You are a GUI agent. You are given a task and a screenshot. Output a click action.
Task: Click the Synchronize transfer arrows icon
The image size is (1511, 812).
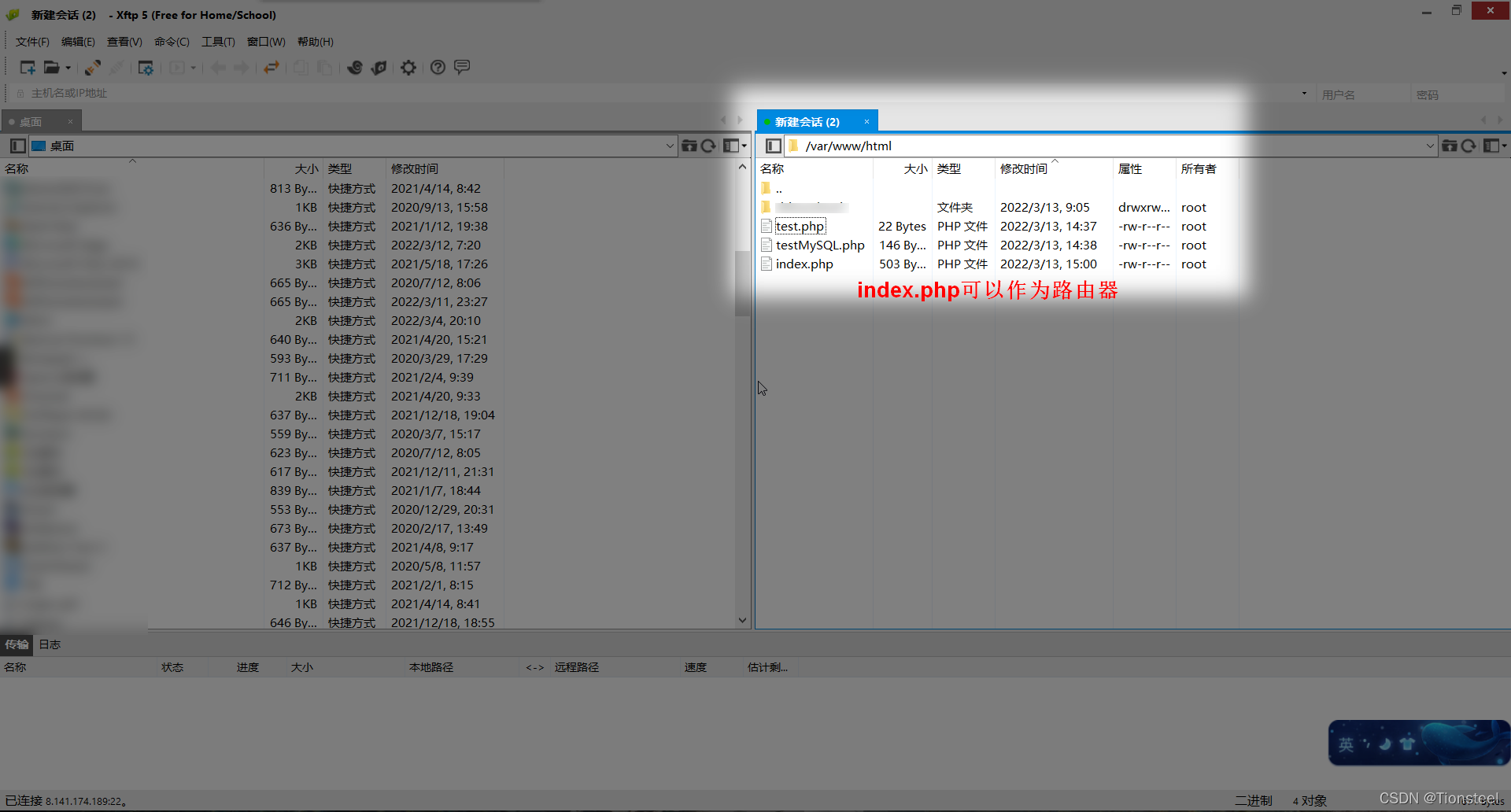click(272, 68)
